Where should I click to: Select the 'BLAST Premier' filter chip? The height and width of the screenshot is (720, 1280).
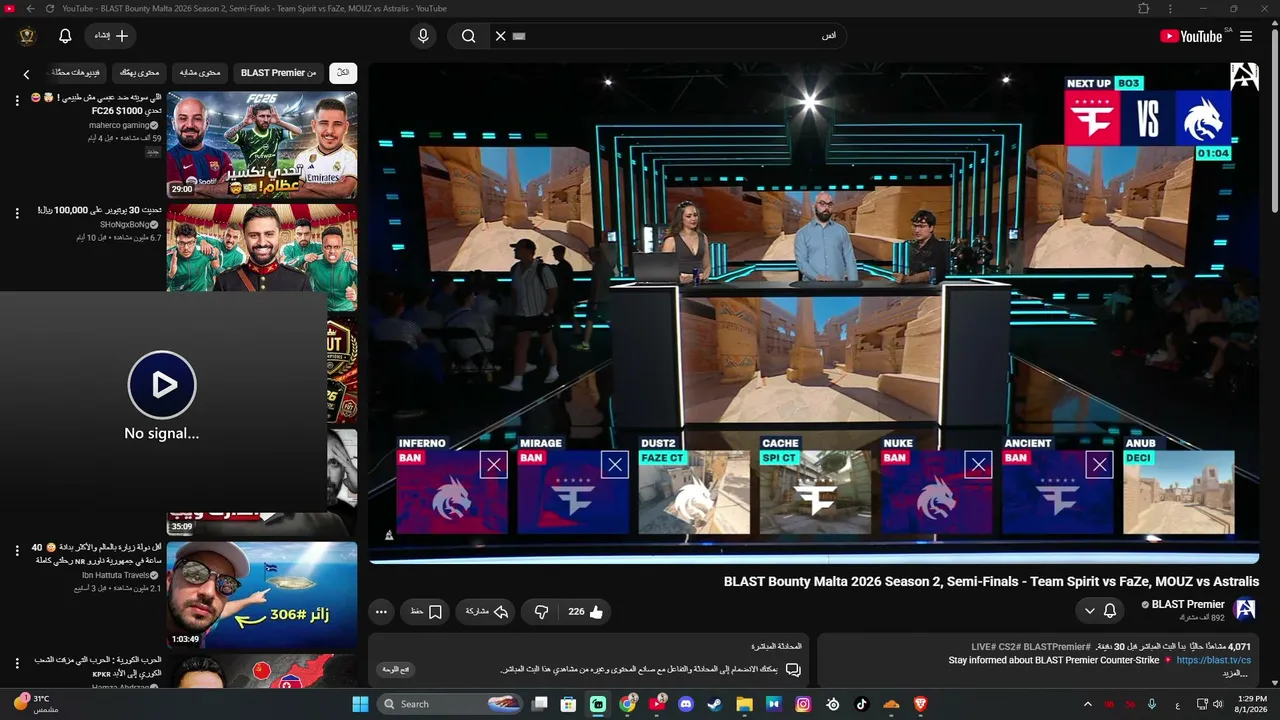pyautogui.click(x=278, y=73)
